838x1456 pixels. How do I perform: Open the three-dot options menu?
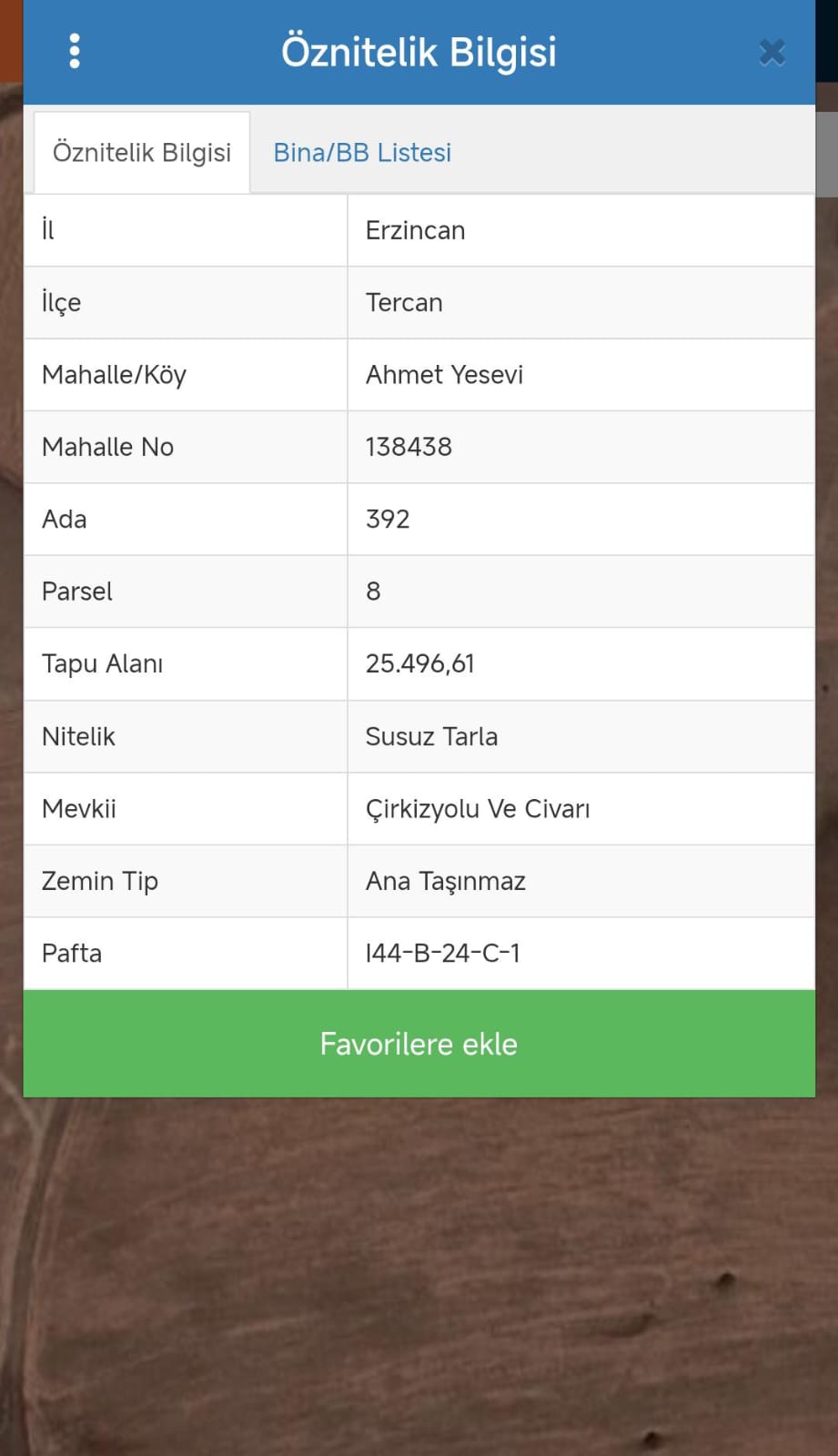(x=75, y=51)
